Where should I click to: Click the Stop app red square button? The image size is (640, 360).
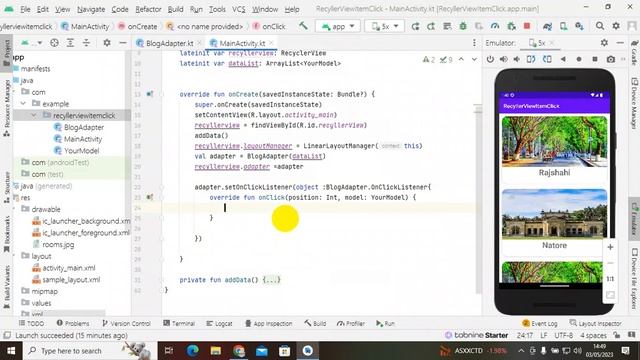coord(527,26)
